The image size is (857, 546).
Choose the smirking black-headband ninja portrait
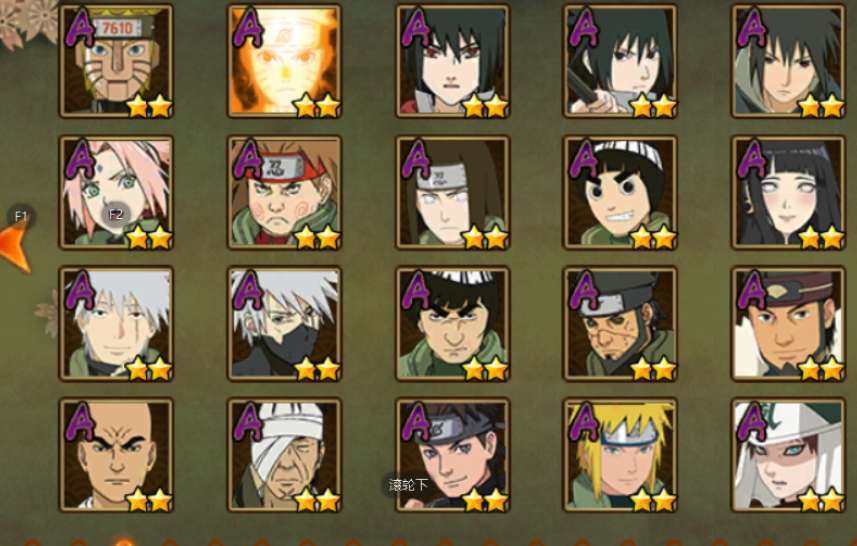pyautogui.click(x=453, y=455)
